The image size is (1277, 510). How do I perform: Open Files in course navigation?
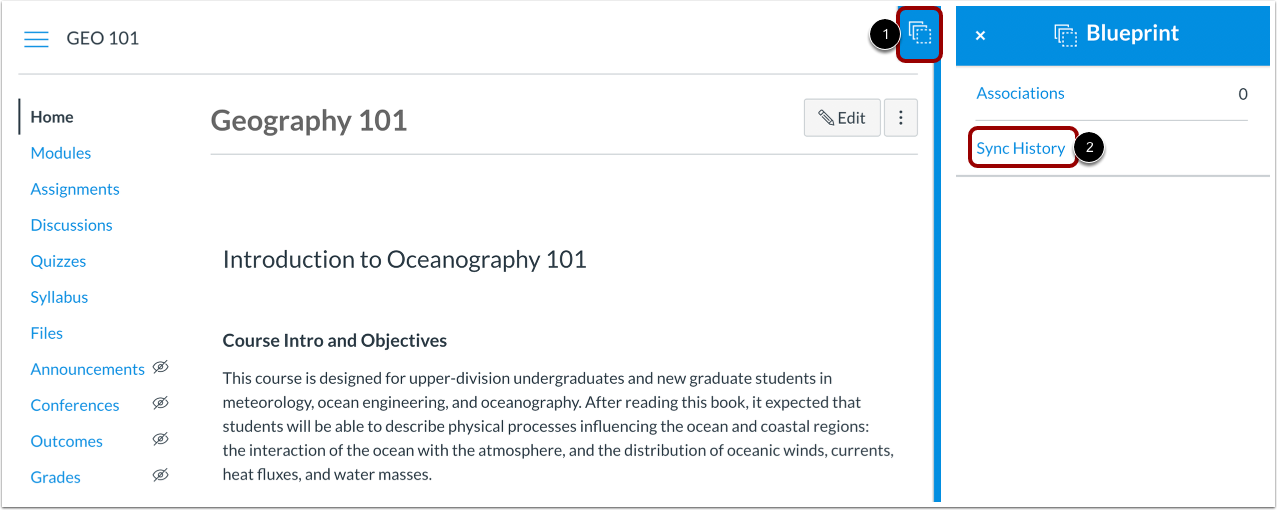[x=47, y=333]
